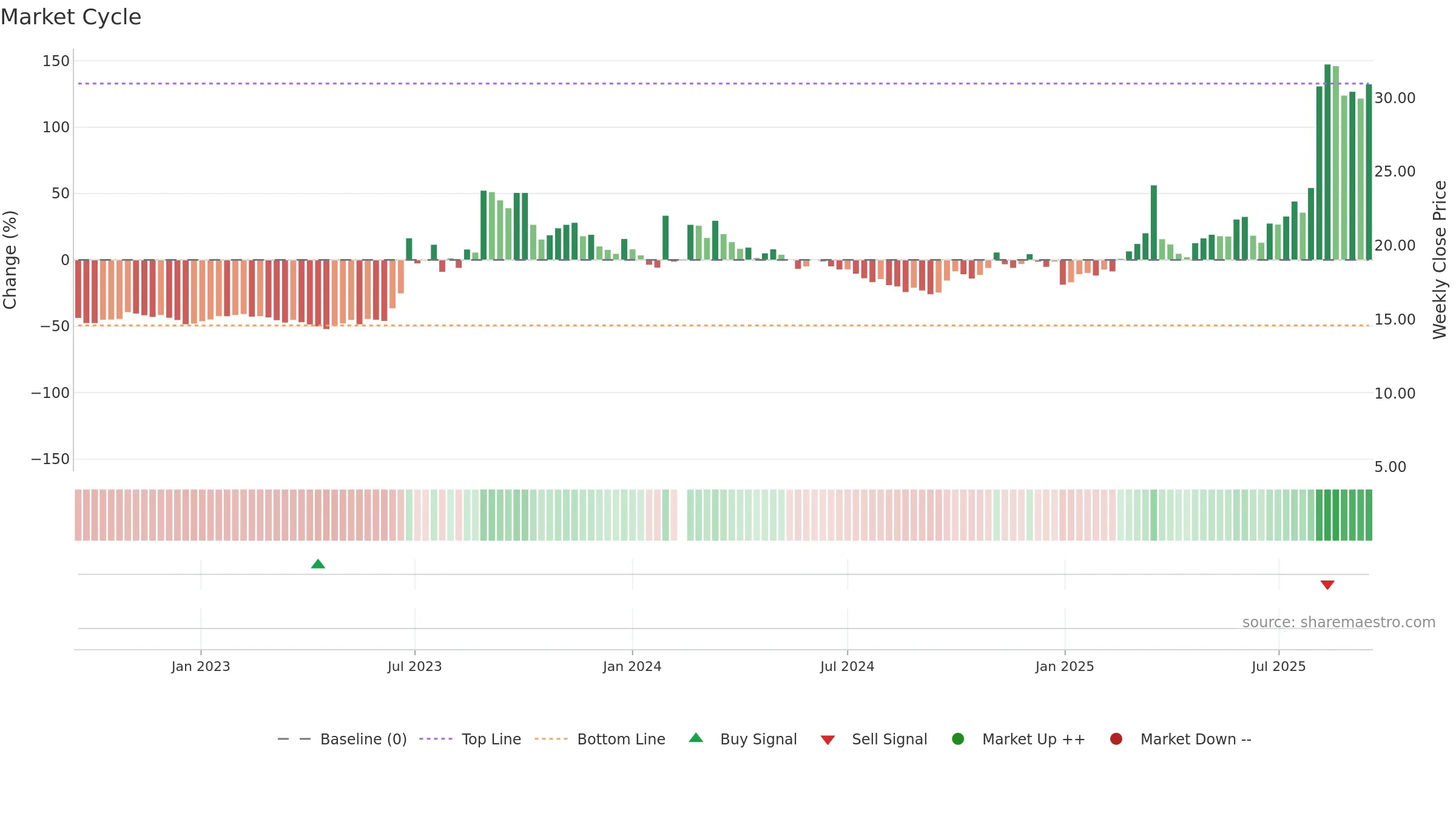Screen dimensions: 1456x819
Task: Toggle the Market Up ++ legend entry
Action: coord(1018,739)
